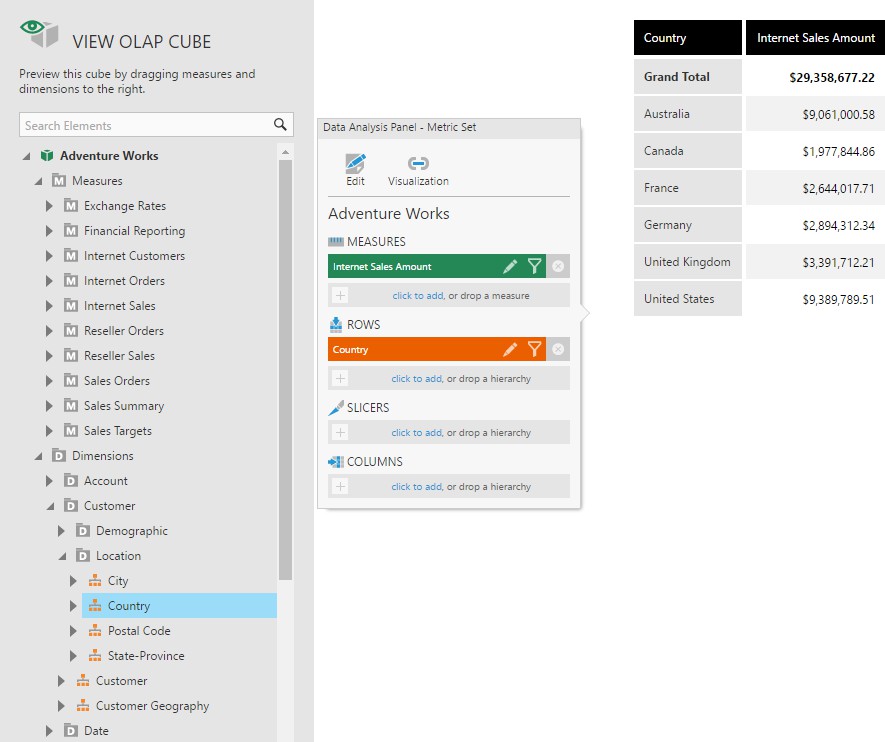The height and width of the screenshot is (742, 885).
Task: Remove the Internet Sales Amount measure
Action: tap(558, 267)
